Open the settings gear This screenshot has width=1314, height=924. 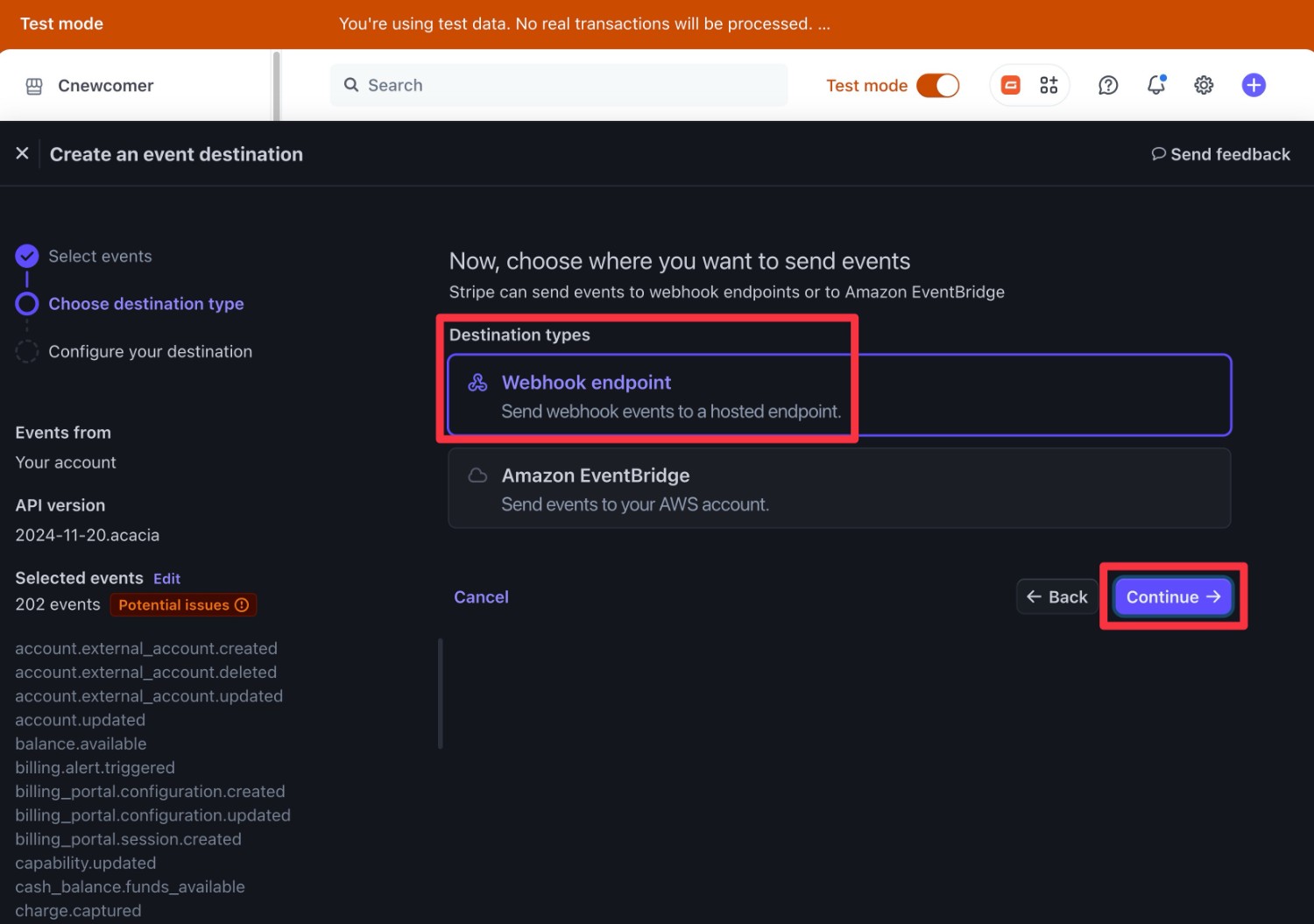(1204, 85)
